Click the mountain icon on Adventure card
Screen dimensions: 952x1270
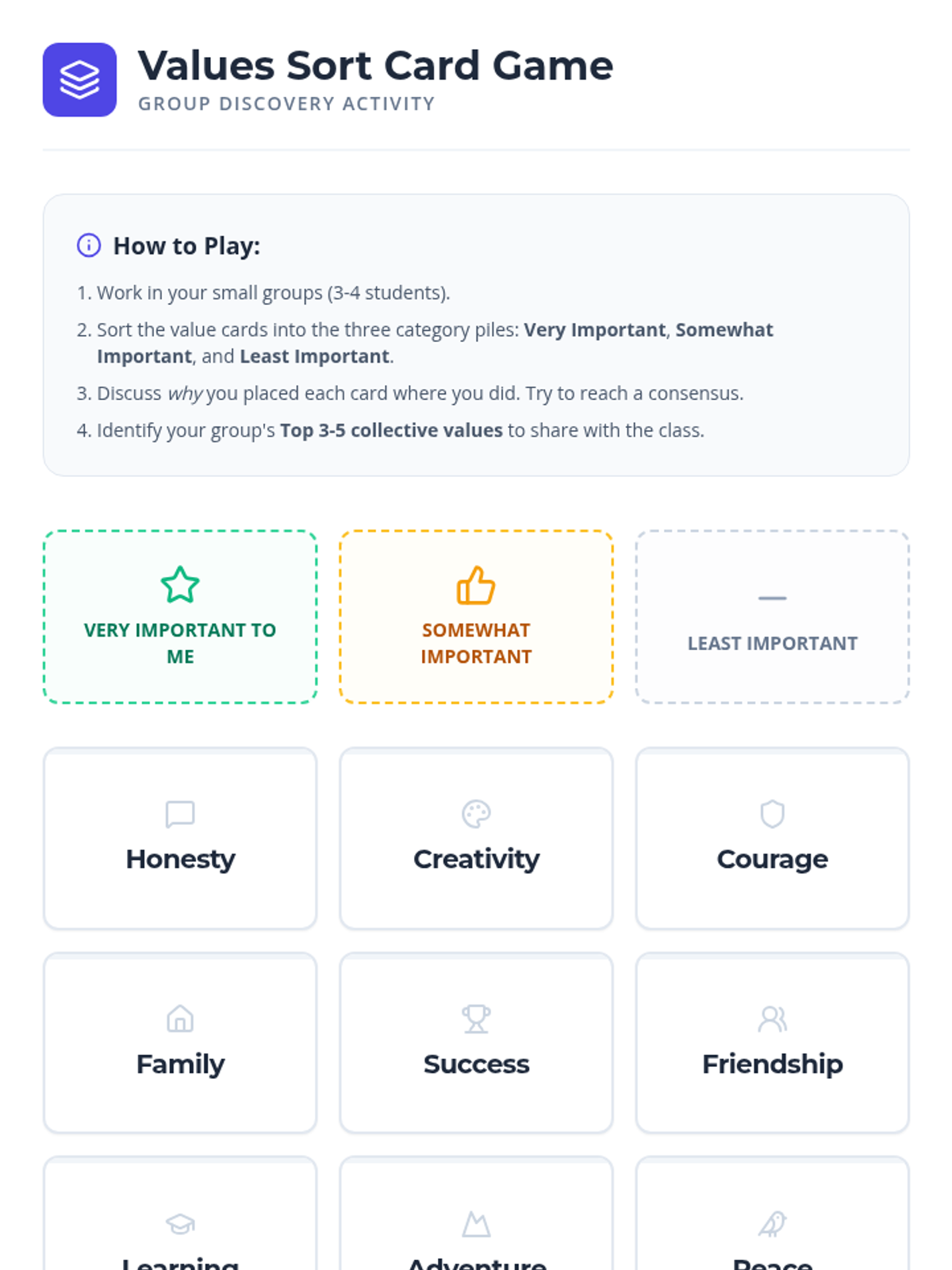[476, 1224]
